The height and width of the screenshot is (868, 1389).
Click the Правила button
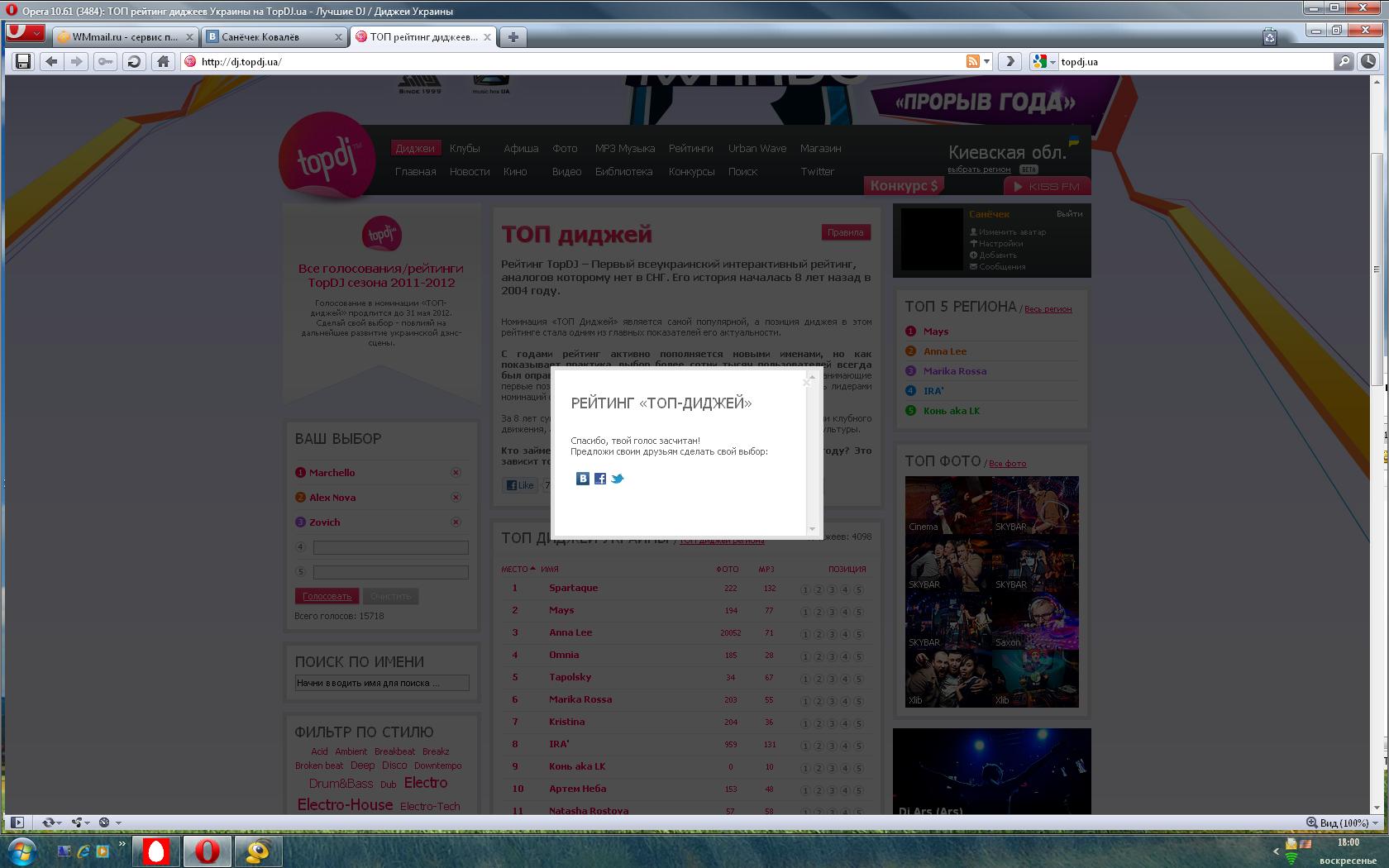[846, 232]
